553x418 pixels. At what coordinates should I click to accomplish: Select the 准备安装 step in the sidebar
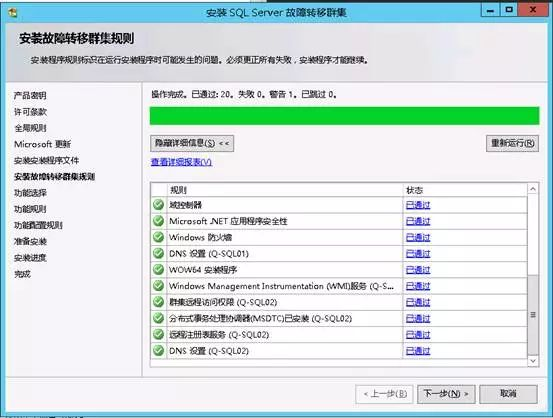click(x=30, y=242)
